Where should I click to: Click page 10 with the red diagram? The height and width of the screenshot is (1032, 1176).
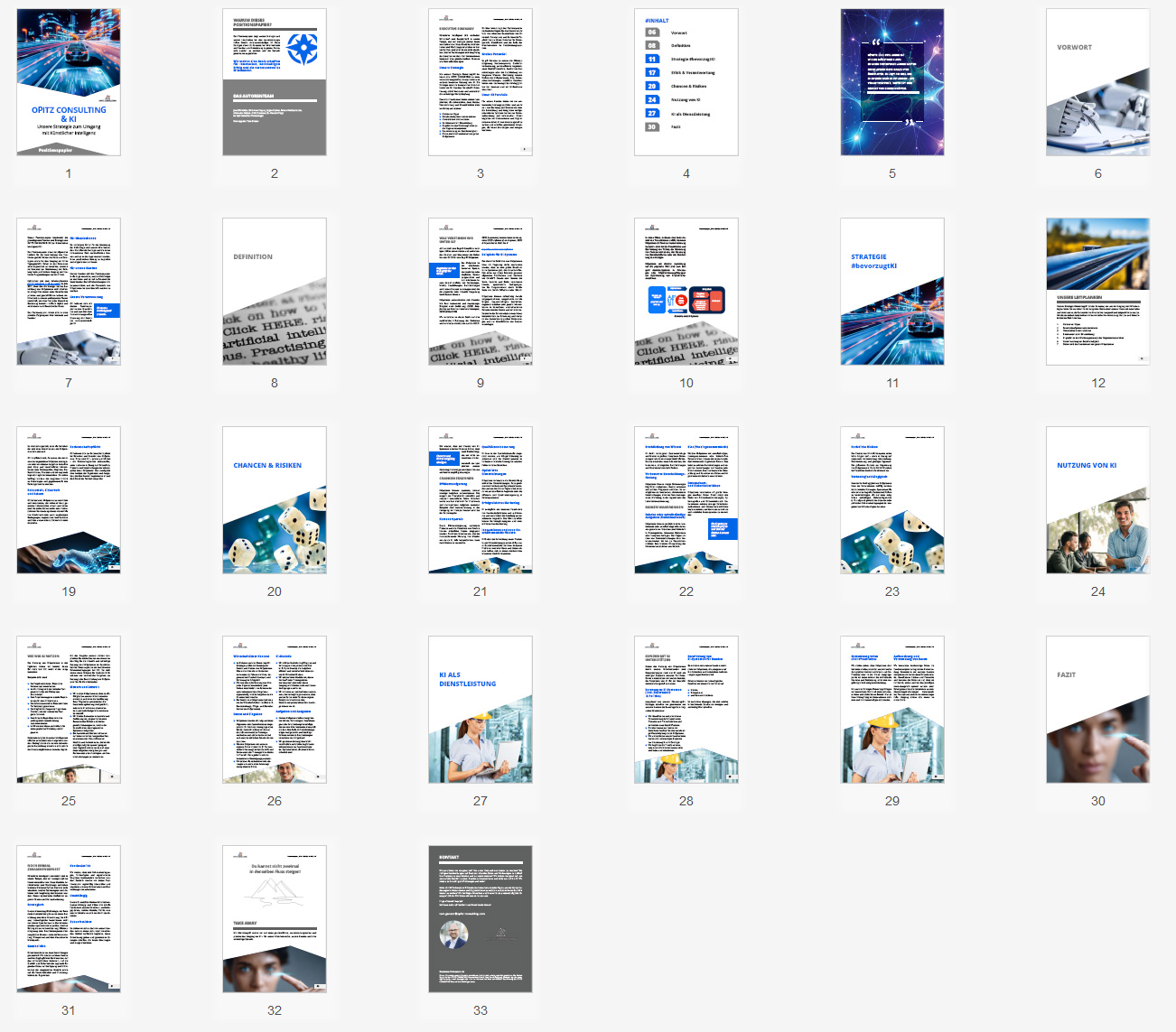click(x=686, y=291)
